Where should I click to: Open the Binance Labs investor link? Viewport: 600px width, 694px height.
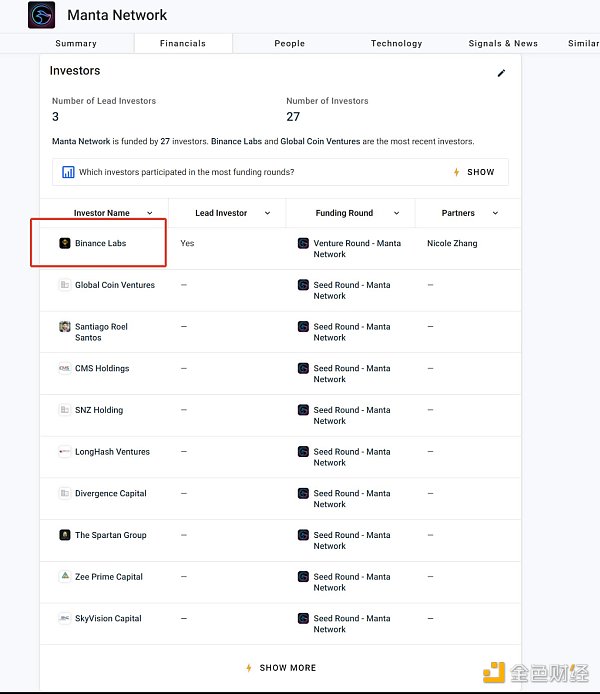point(100,243)
